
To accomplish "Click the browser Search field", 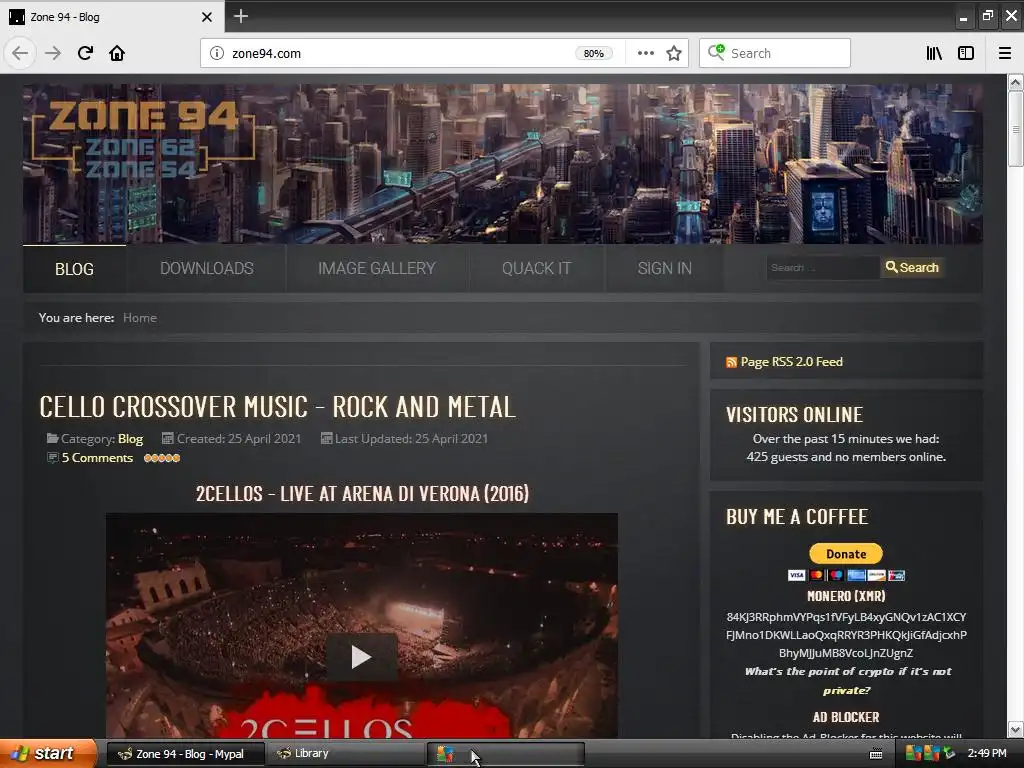I will pyautogui.click(x=775, y=53).
